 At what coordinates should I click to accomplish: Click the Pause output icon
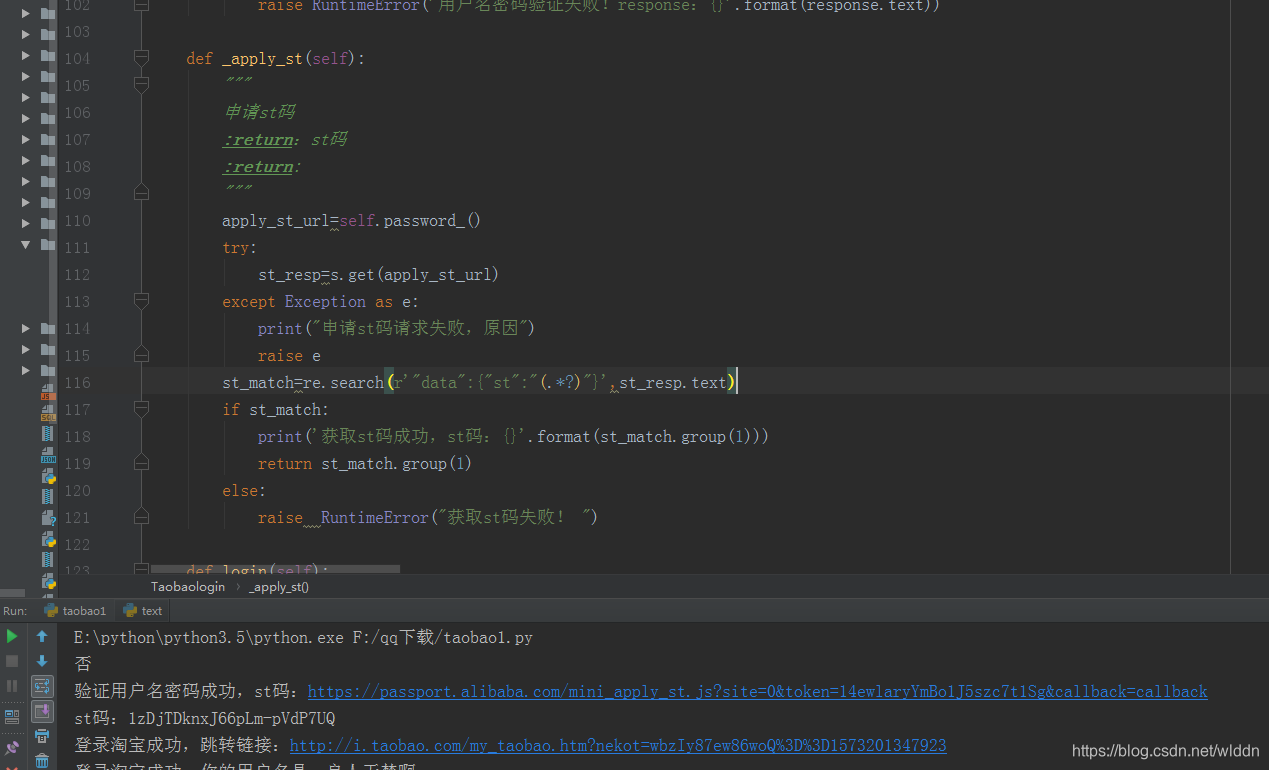pyautogui.click(x=12, y=686)
